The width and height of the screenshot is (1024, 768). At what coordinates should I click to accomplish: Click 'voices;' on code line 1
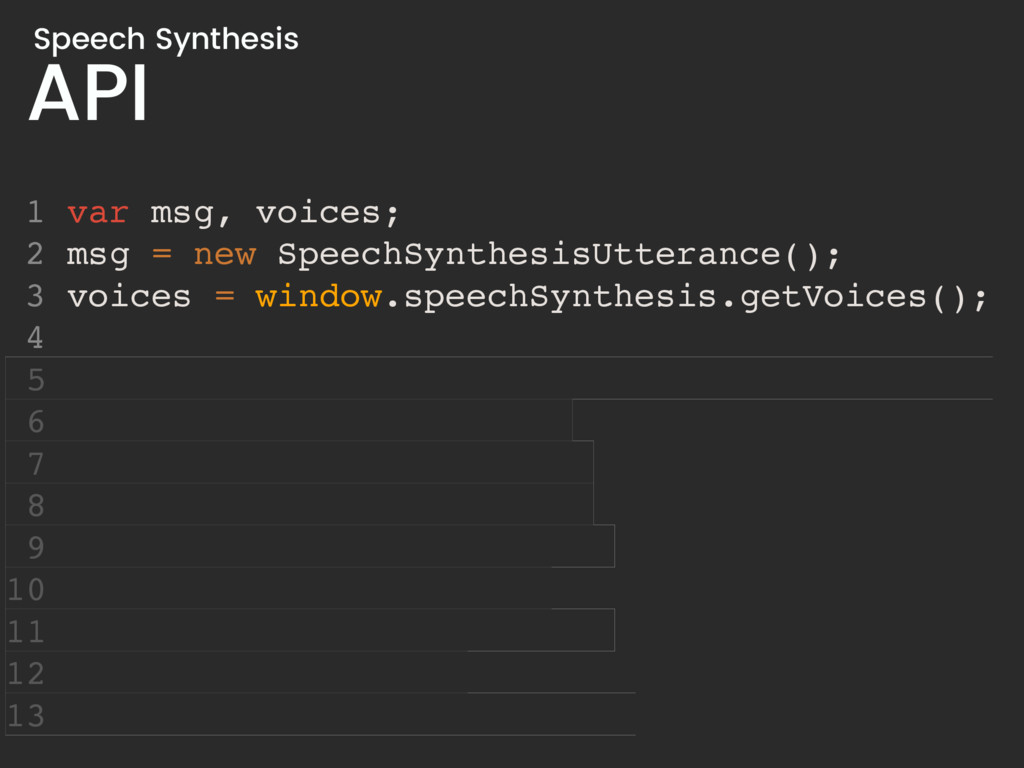[x=327, y=213]
